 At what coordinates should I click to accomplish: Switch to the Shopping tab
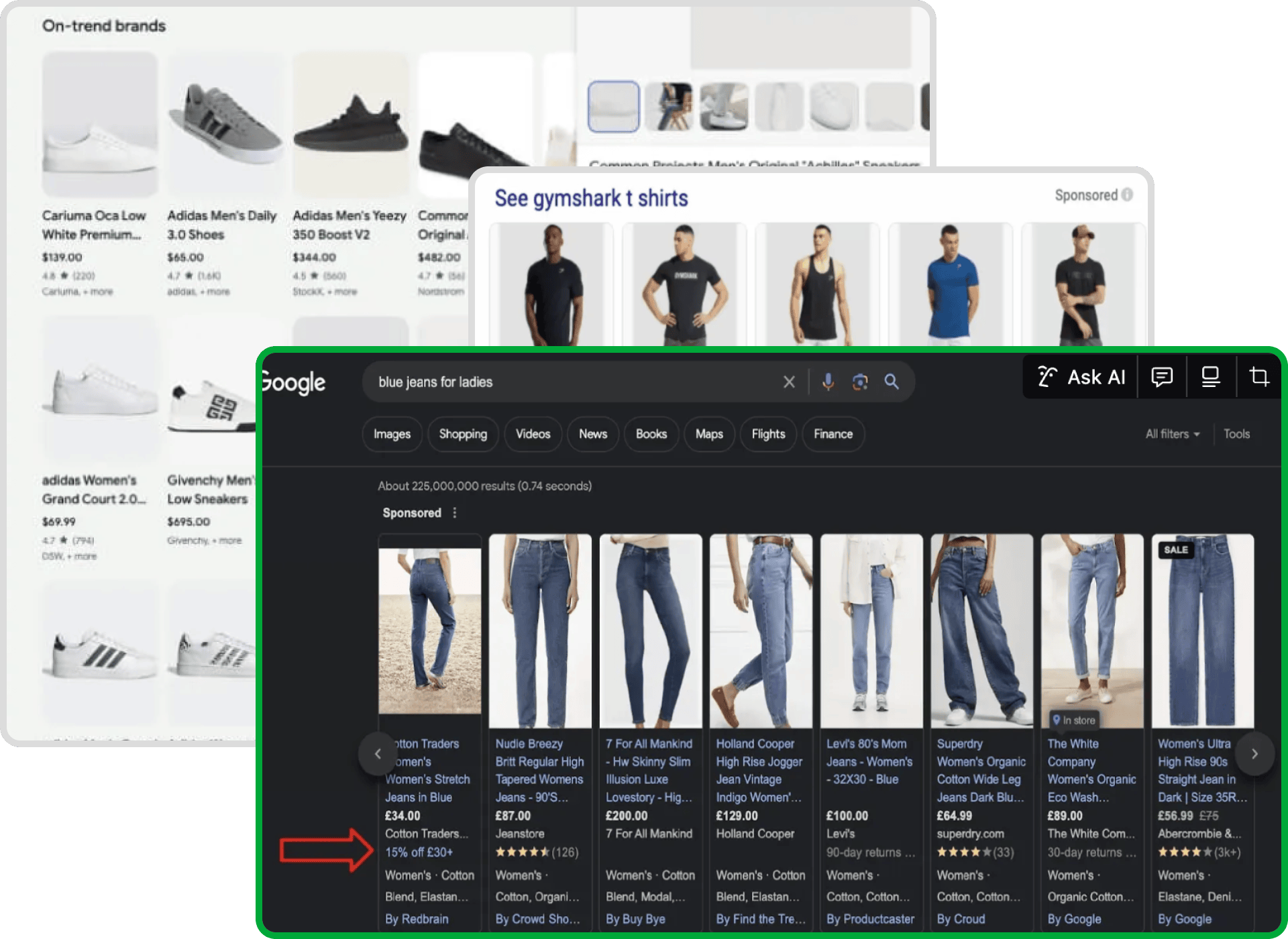[463, 434]
